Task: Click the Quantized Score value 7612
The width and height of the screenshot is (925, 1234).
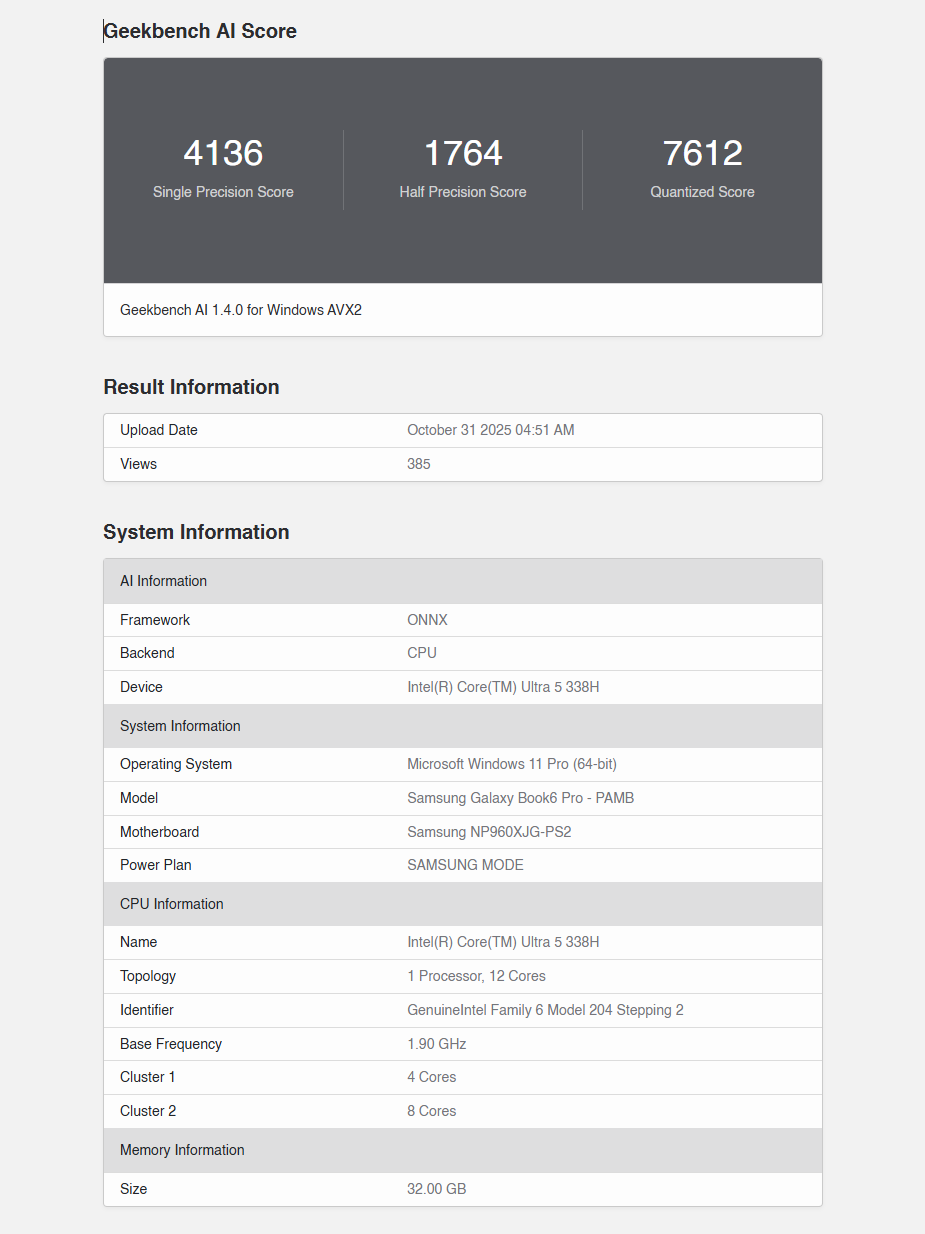Action: point(702,153)
